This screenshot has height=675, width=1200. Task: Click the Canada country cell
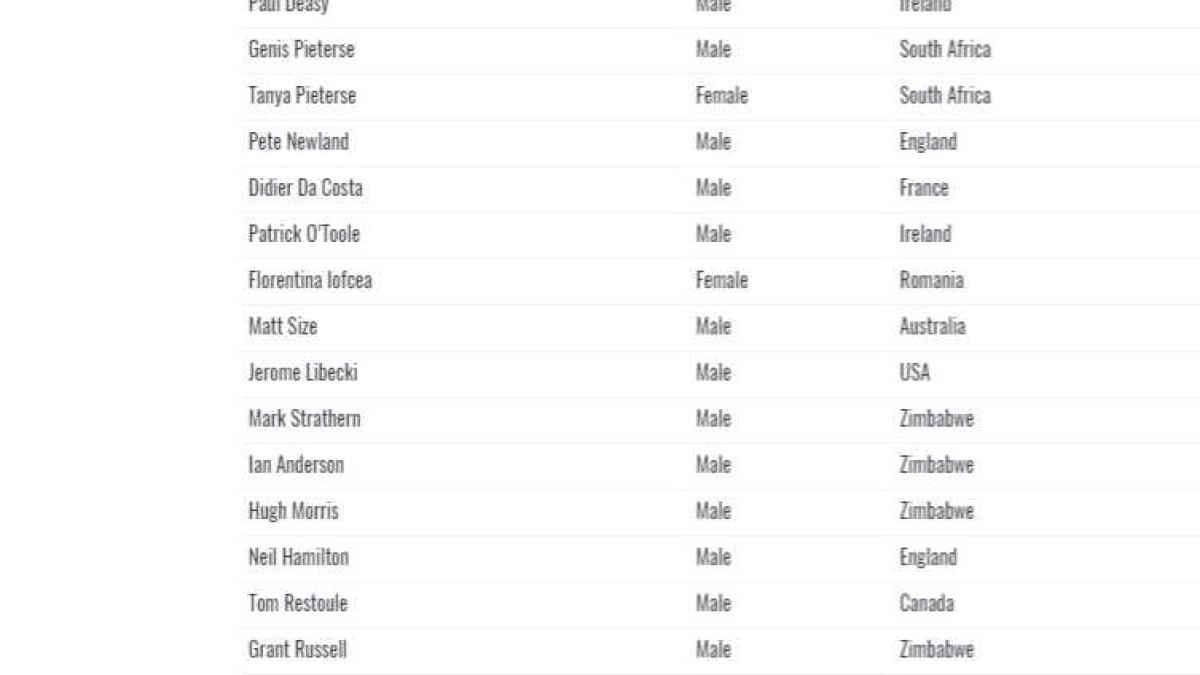click(x=926, y=603)
